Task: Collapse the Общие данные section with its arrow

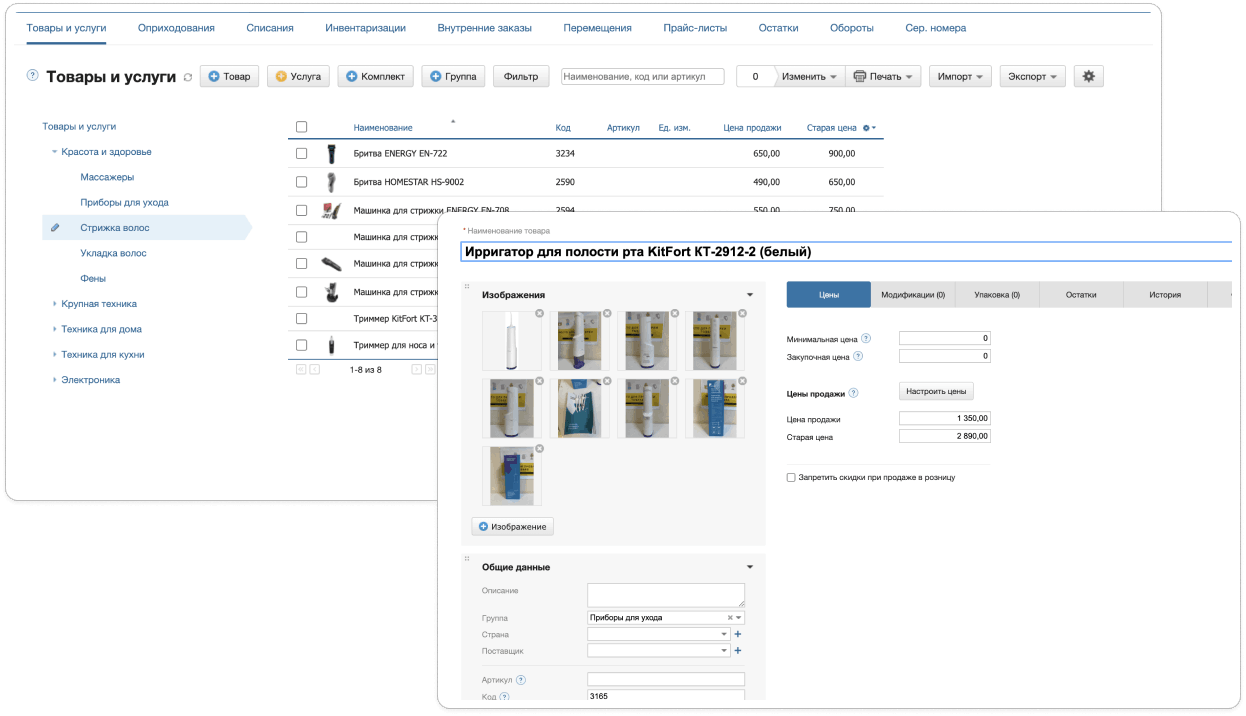Action: [x=750, y=567]
